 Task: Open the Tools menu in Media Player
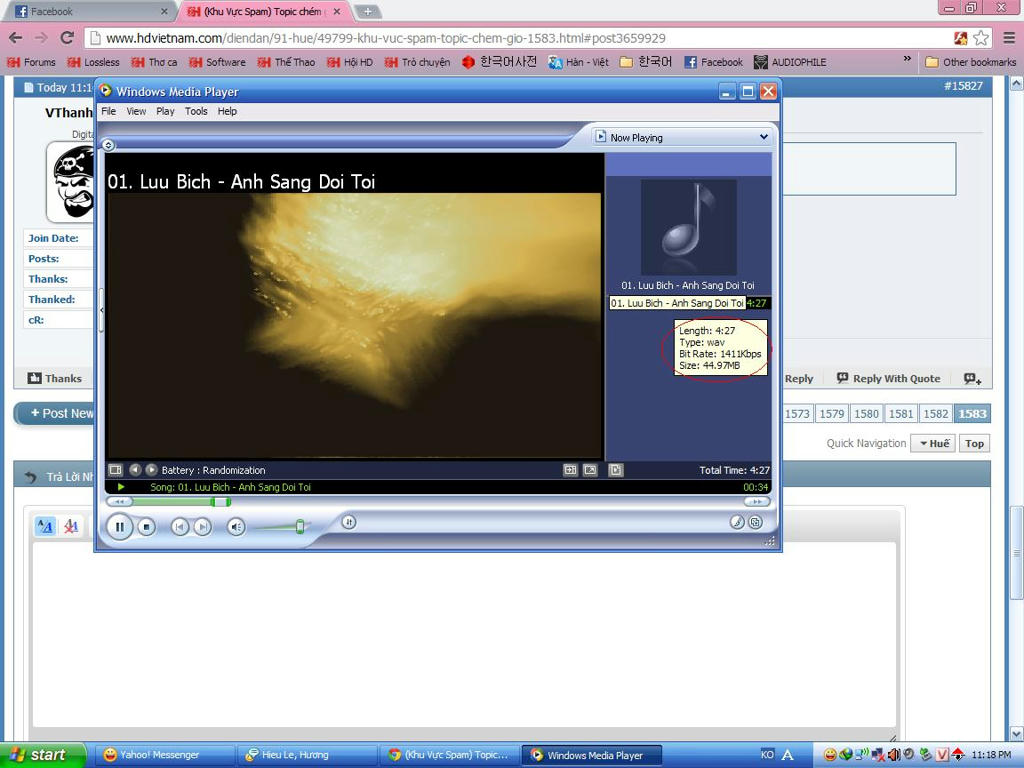(x=196, y=111)
